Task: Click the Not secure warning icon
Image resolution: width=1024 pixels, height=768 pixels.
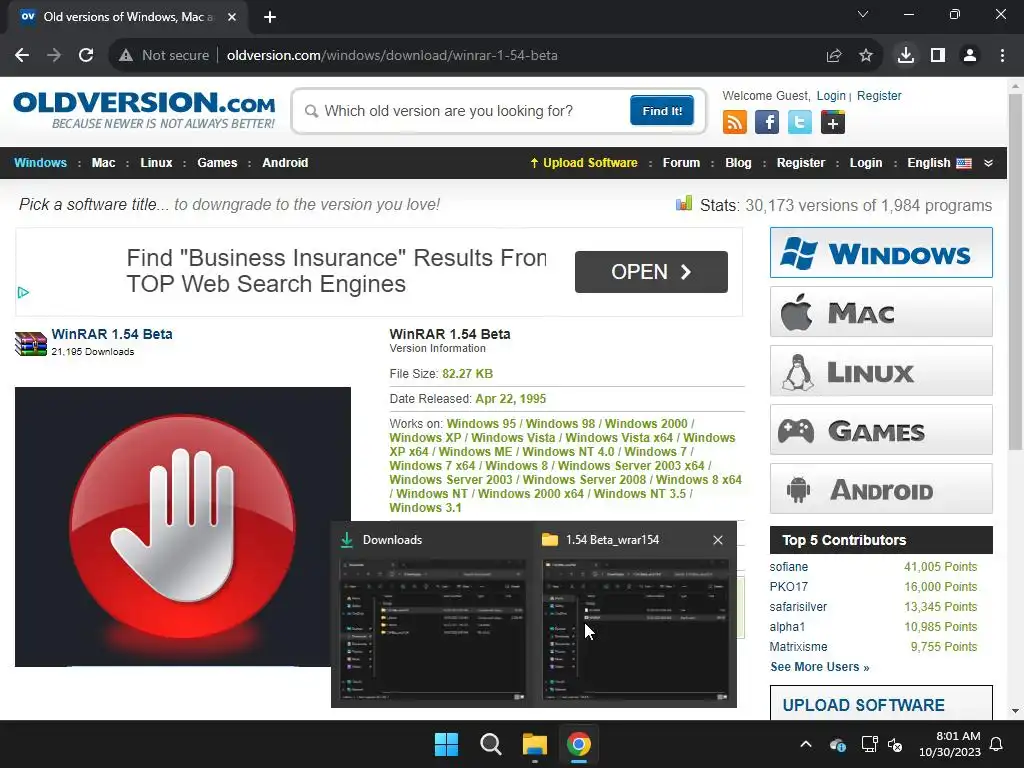Action: pos(126,56)
